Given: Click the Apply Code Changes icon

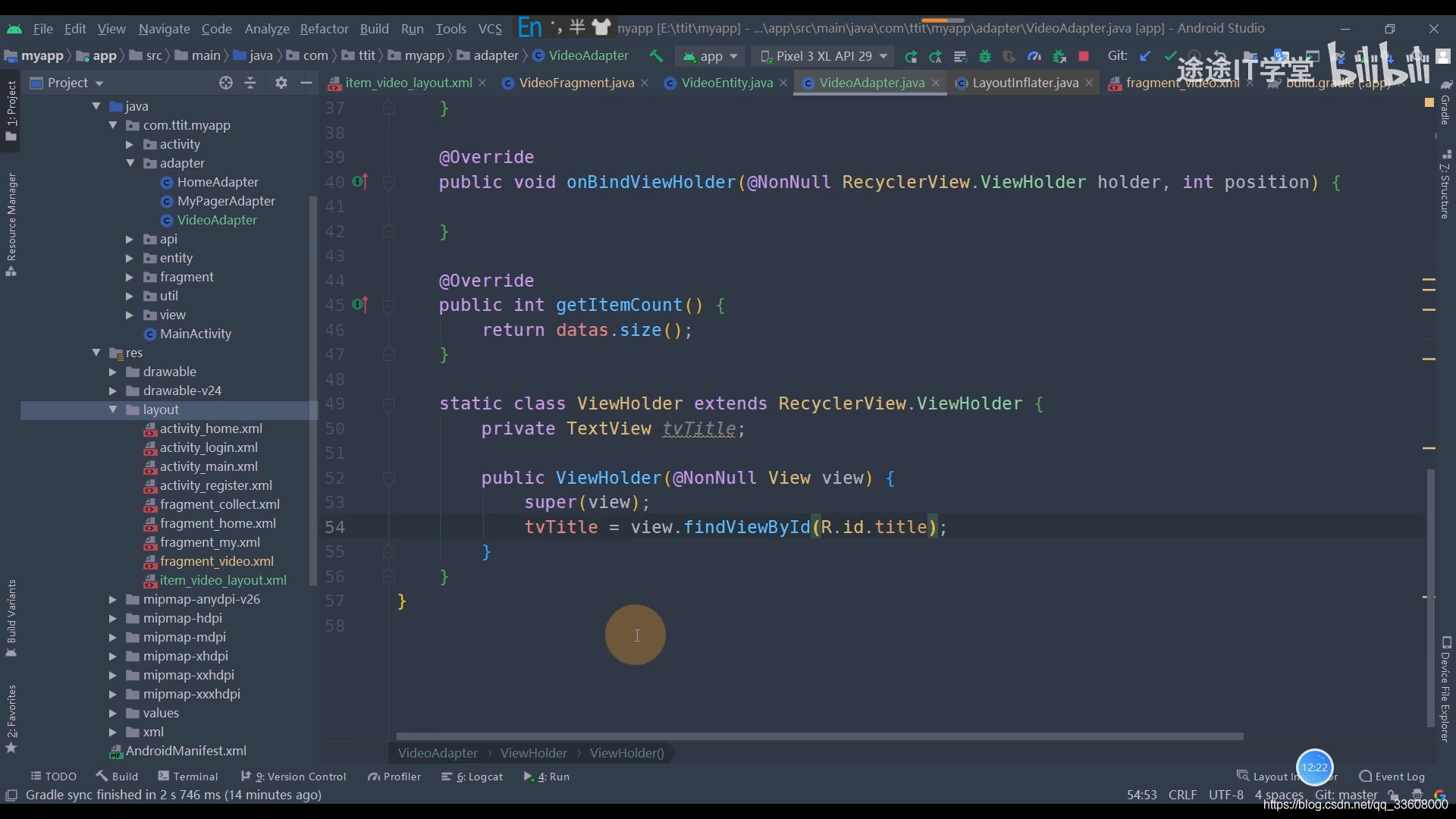Looking at the screenshot, I should pos(936,56).
